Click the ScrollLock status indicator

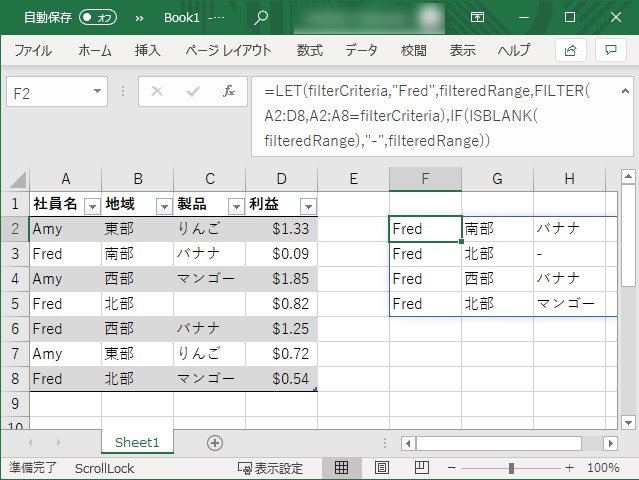tap(104, 469)
